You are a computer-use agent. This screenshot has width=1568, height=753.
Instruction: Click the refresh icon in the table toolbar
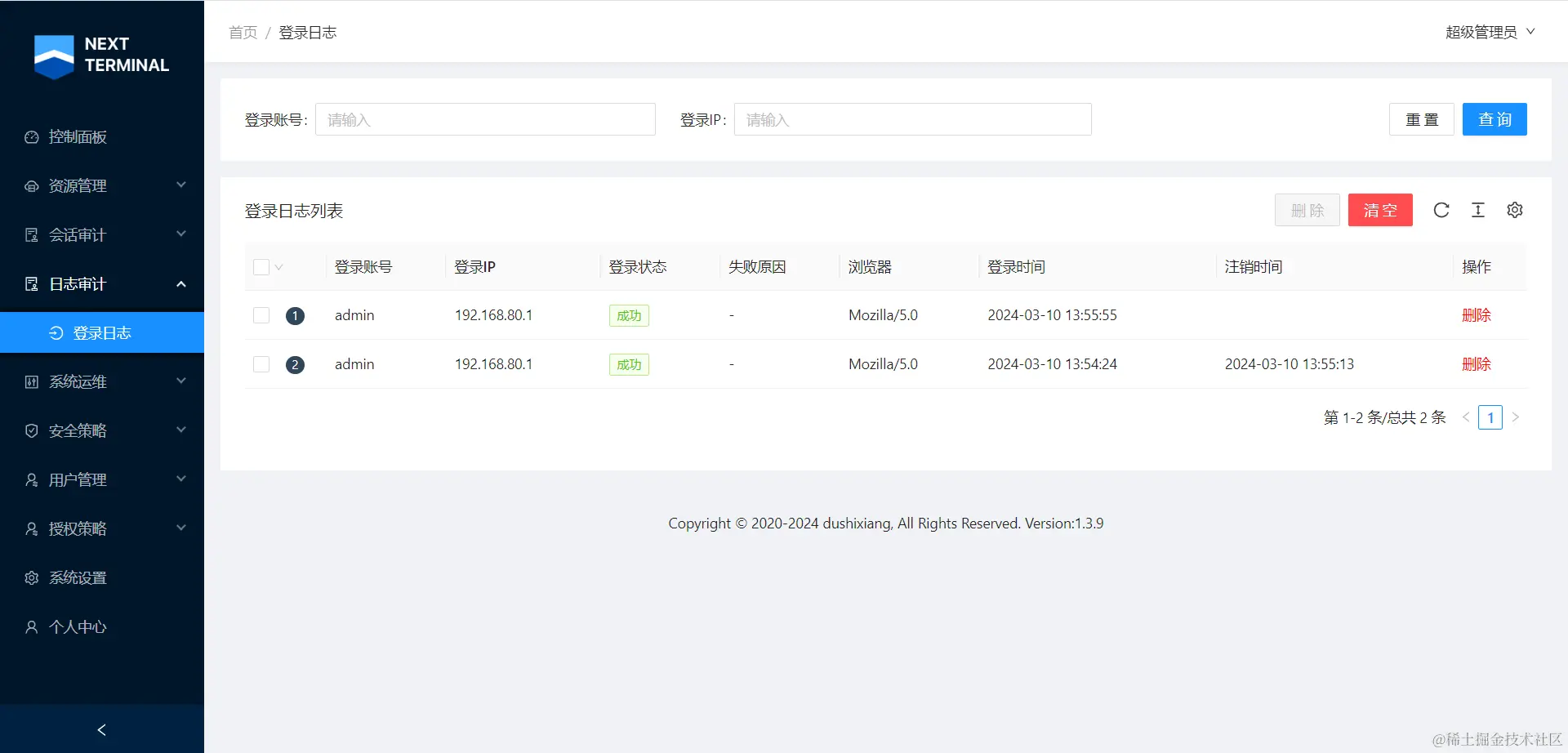click(1441, 210)
